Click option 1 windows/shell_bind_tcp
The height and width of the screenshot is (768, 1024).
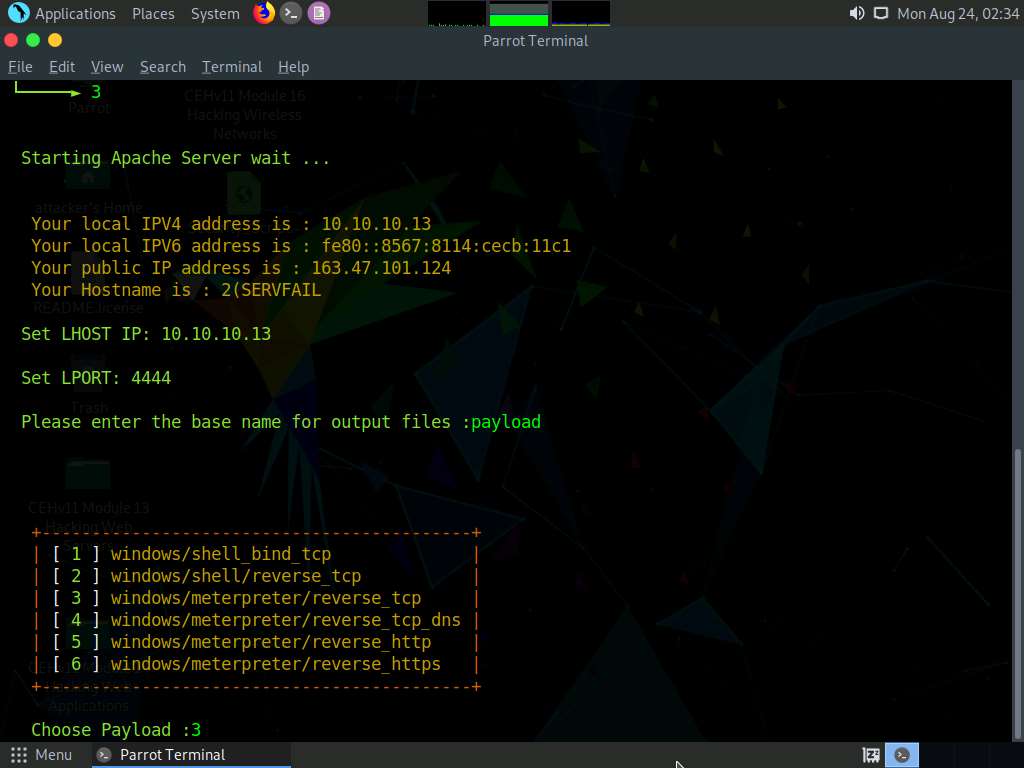(x=221, y=554)
